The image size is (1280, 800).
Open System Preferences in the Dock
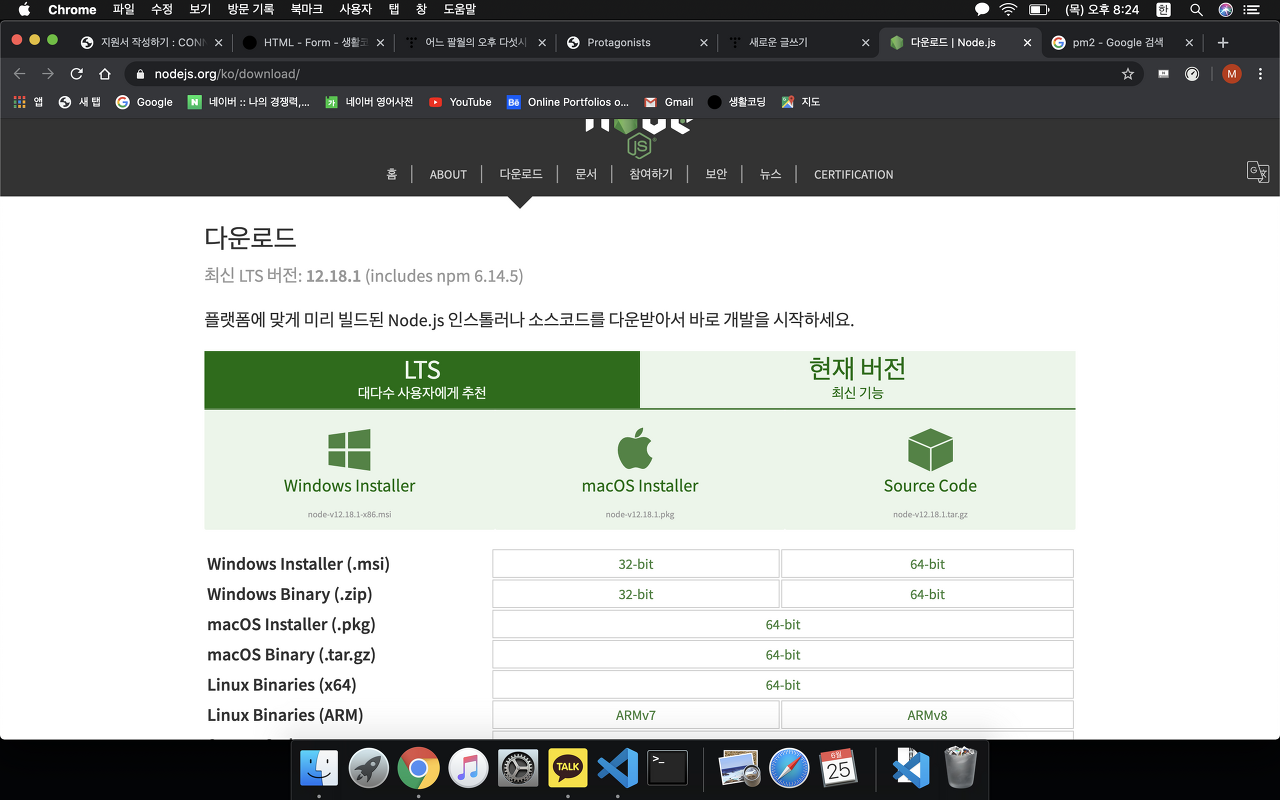[x=518, y=768]
